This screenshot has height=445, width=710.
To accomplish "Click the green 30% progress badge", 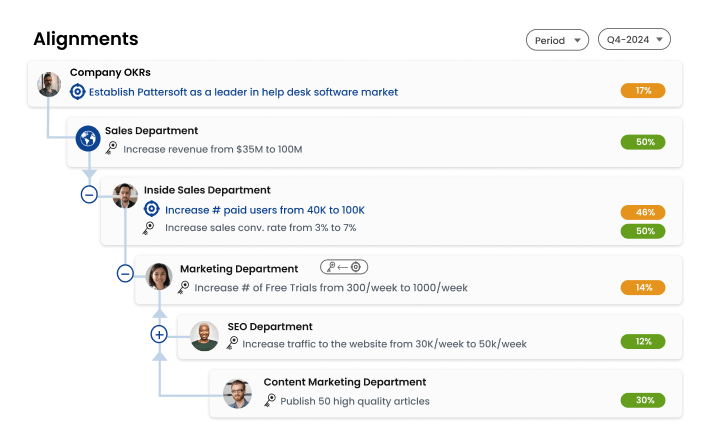I will pos(643,400).
